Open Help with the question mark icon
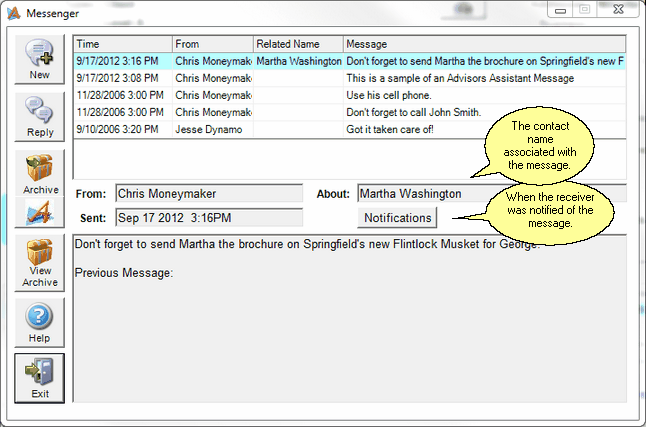The image size is (646, 427). [x=40, y=322]
